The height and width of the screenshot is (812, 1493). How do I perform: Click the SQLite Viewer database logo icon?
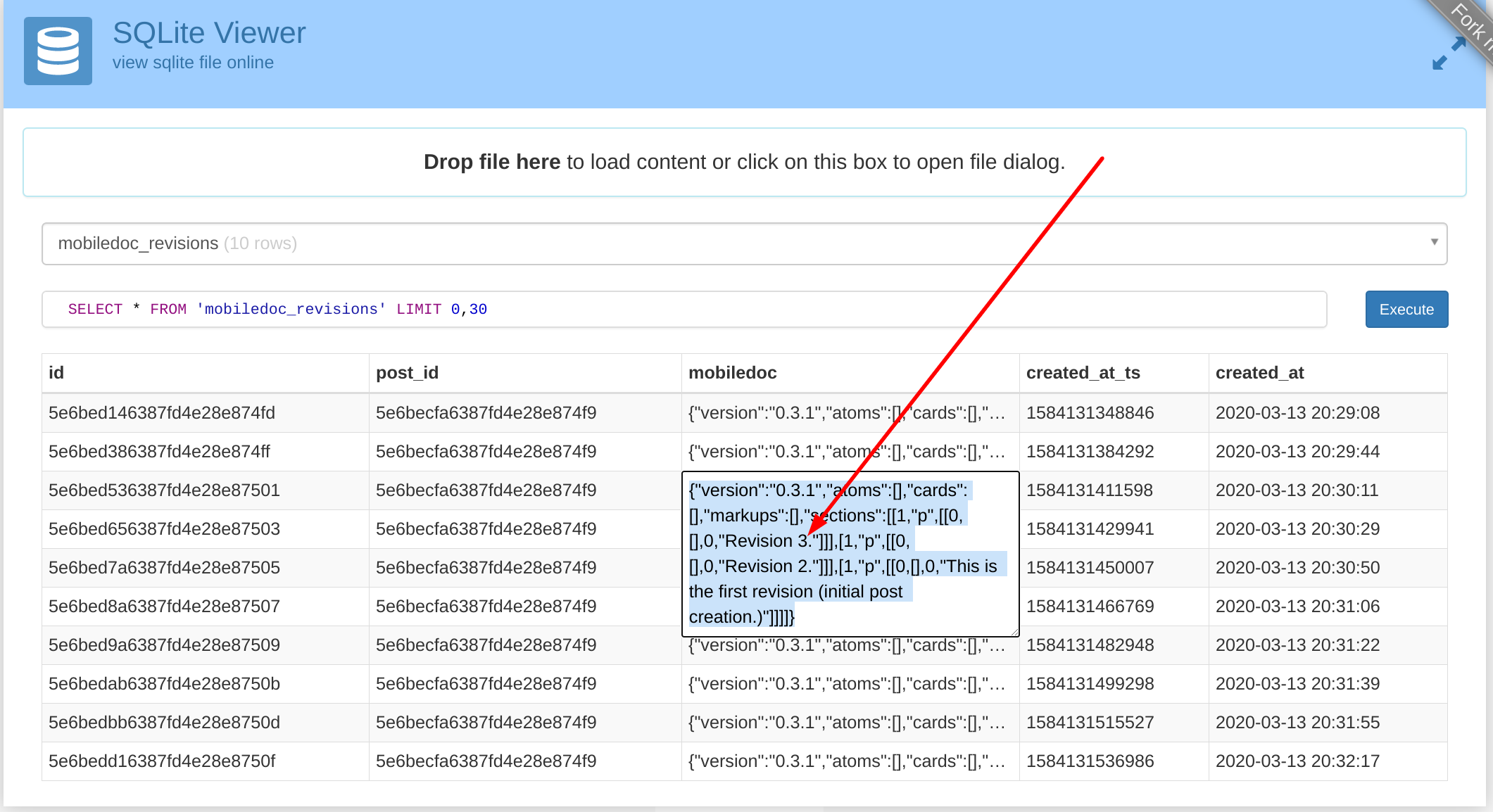(58, 51)
